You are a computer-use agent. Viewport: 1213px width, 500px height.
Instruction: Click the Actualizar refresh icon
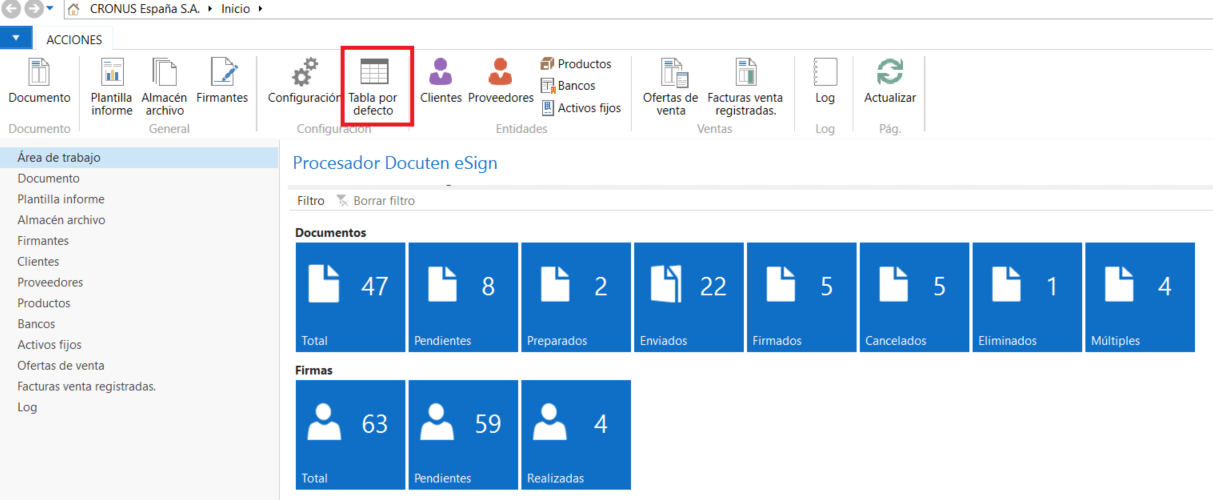tap(890, 82)
